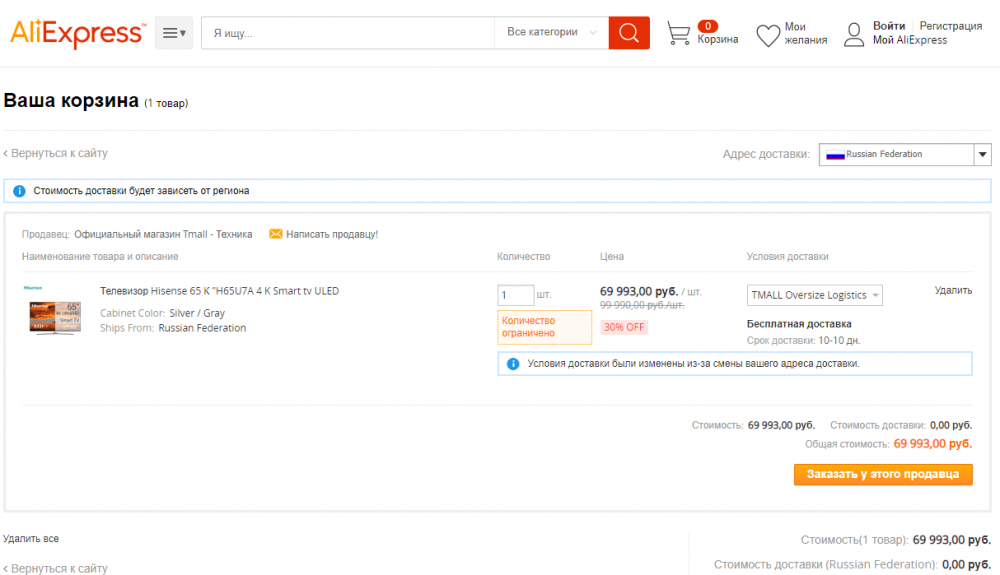Open 'Мой AliExpress' account link

coord(909,40)
